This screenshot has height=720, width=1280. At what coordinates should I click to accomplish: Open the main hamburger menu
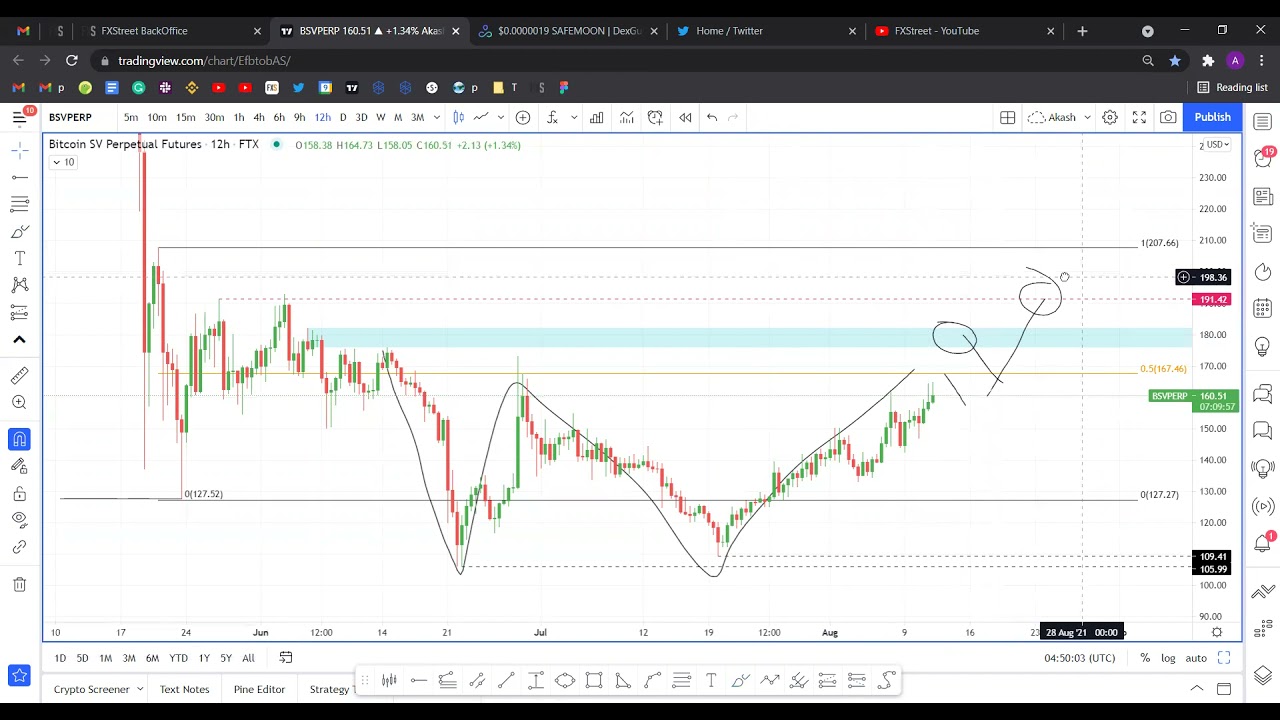point(19,117)
